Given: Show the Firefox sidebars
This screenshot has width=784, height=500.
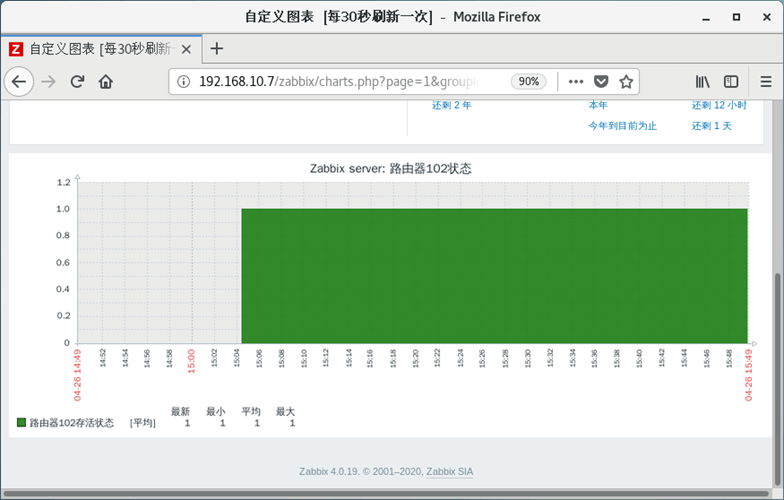Looking at the screenshot, I should 731,82.
